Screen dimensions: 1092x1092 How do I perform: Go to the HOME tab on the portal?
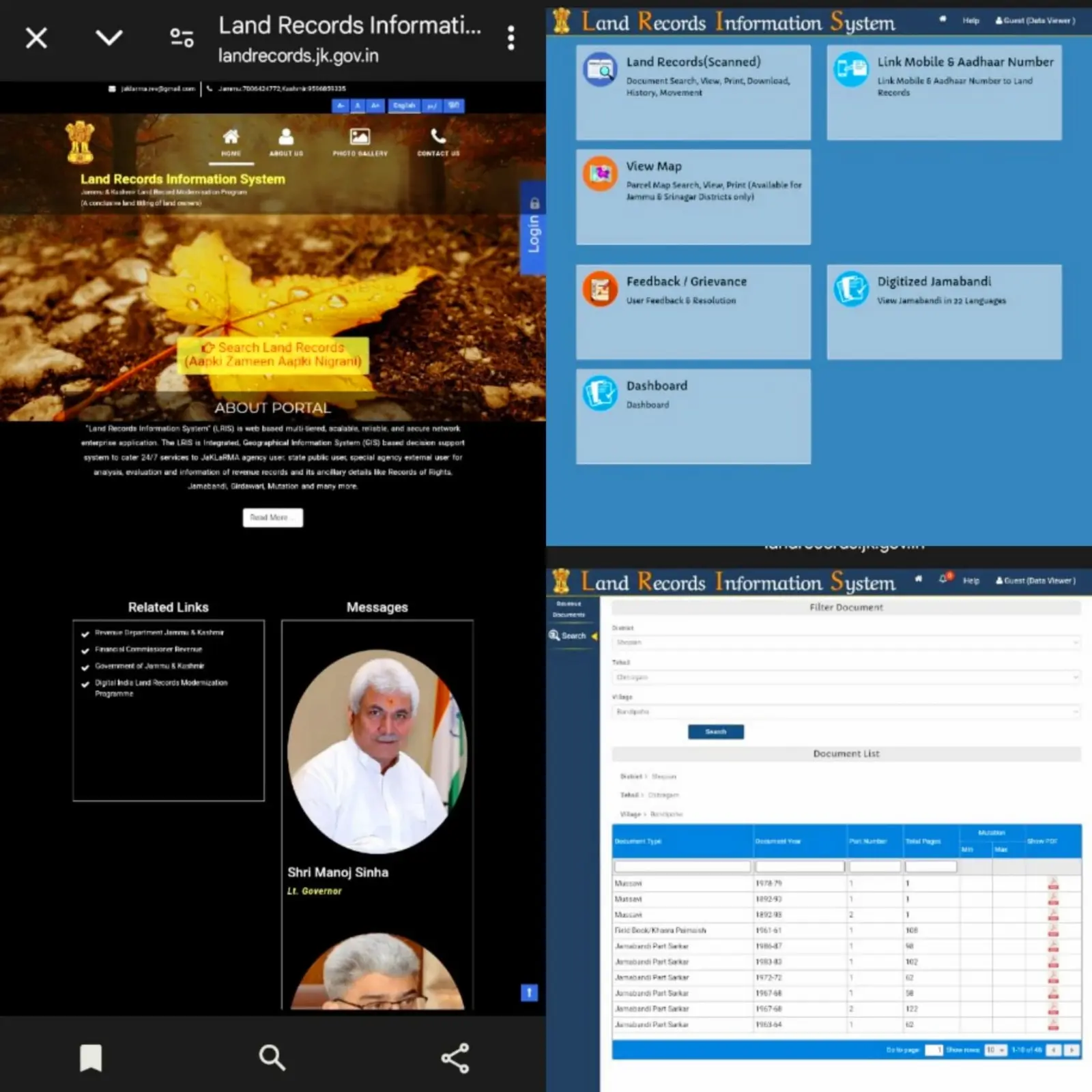pos(231,143)
